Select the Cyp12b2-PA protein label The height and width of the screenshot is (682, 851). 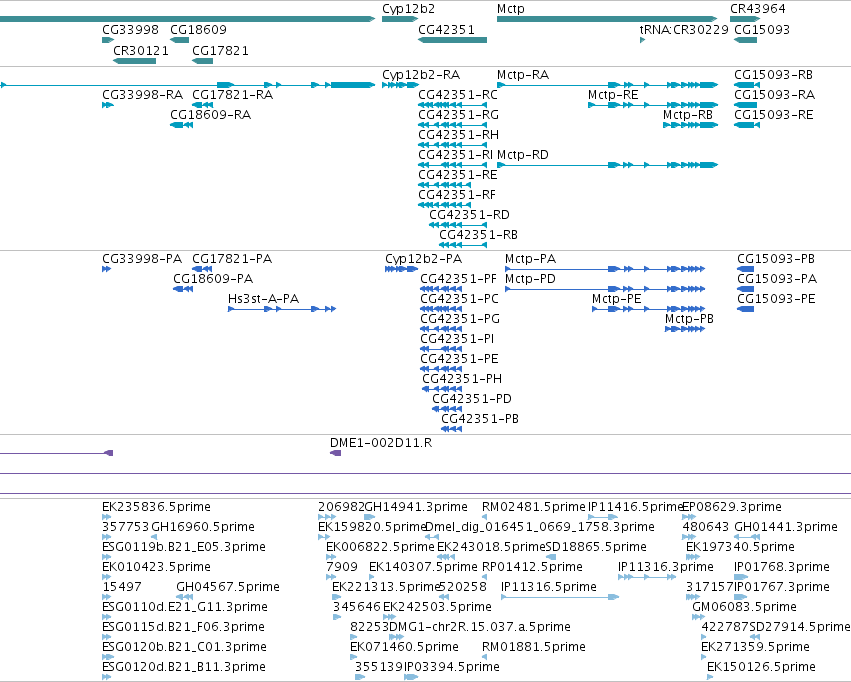coord(423,259)
